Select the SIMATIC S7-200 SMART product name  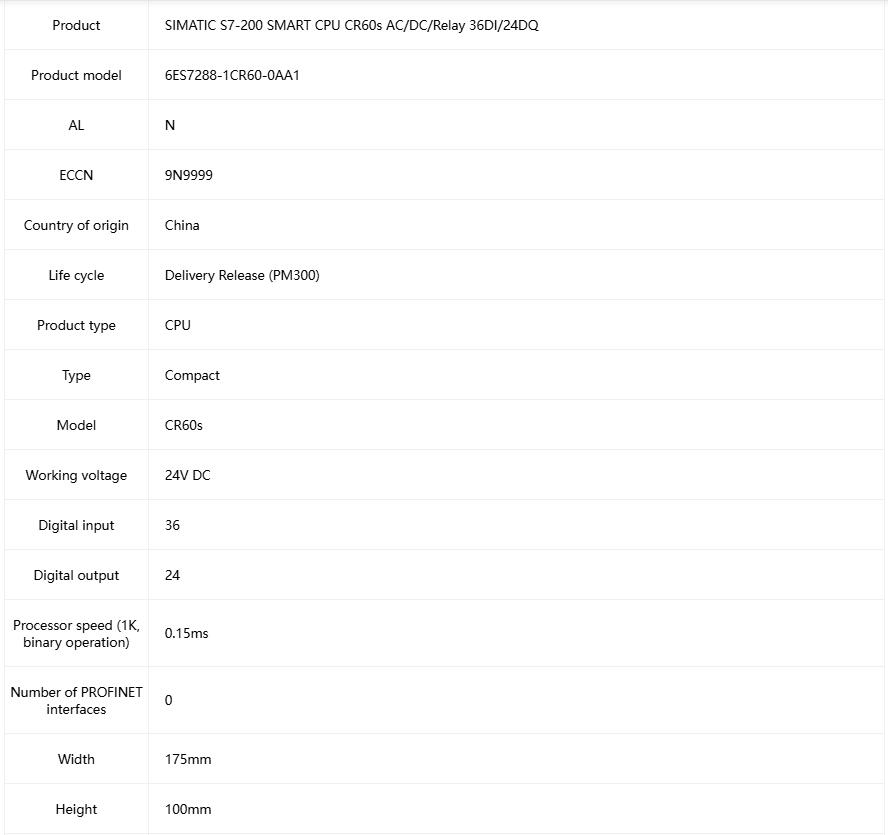click(x=351, y=25)
